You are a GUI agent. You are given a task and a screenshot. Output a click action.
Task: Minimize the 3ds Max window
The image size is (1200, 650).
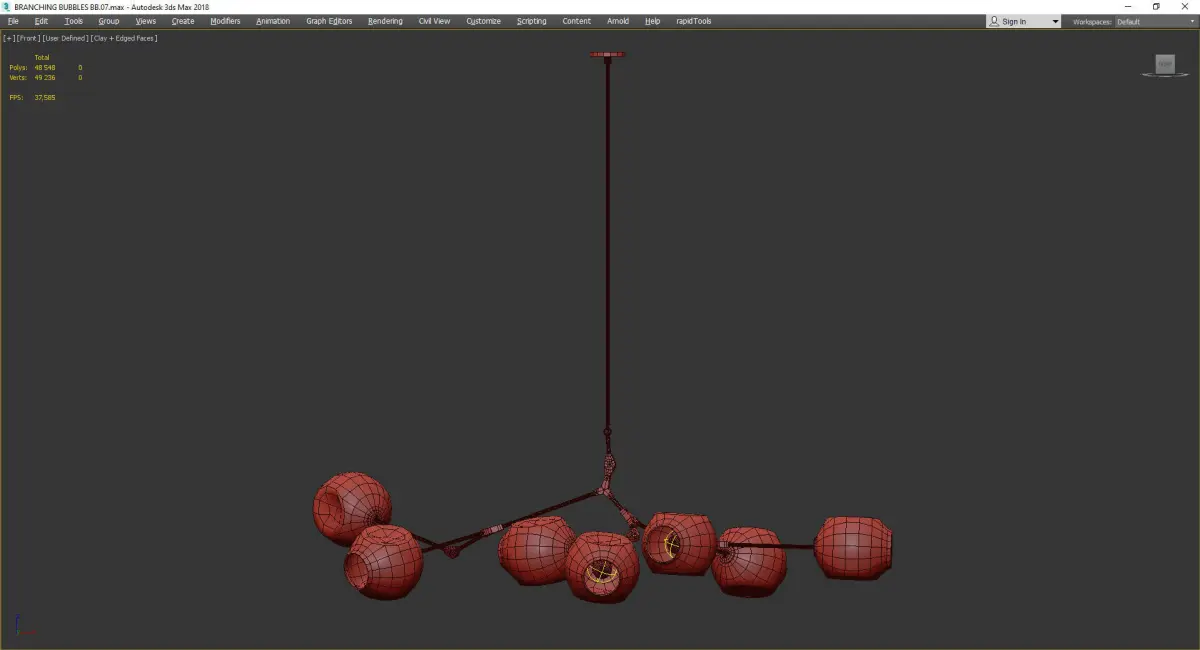pyautogui.click(x=1128, y=6)
